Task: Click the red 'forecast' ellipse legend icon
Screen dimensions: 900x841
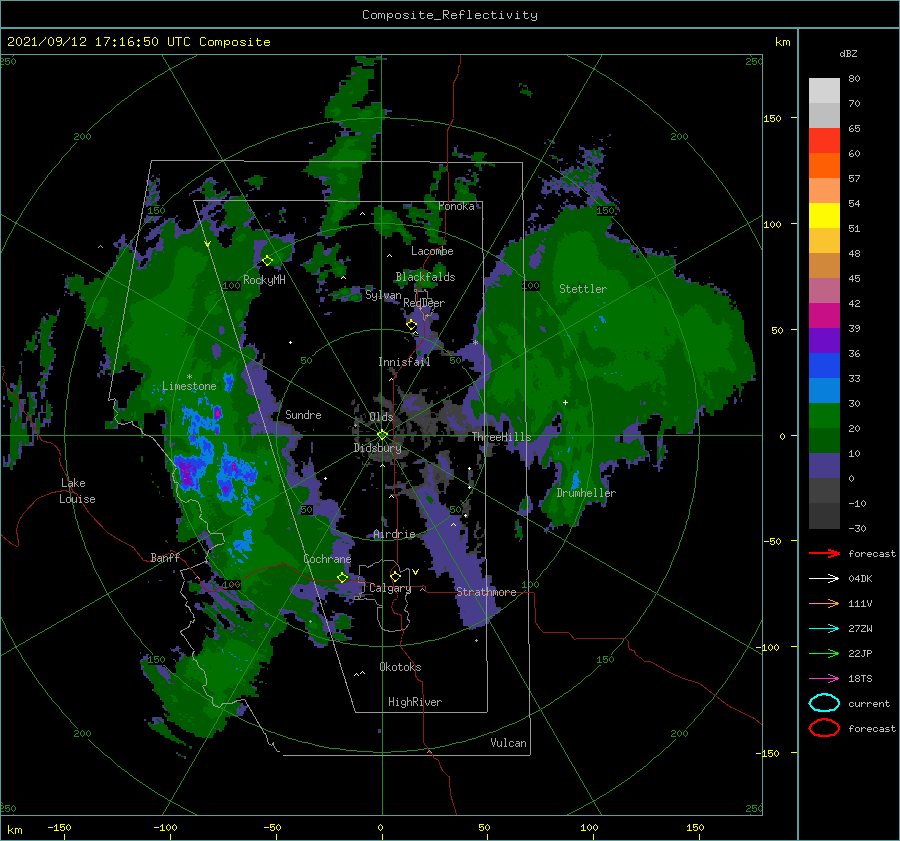Action: 824,728
